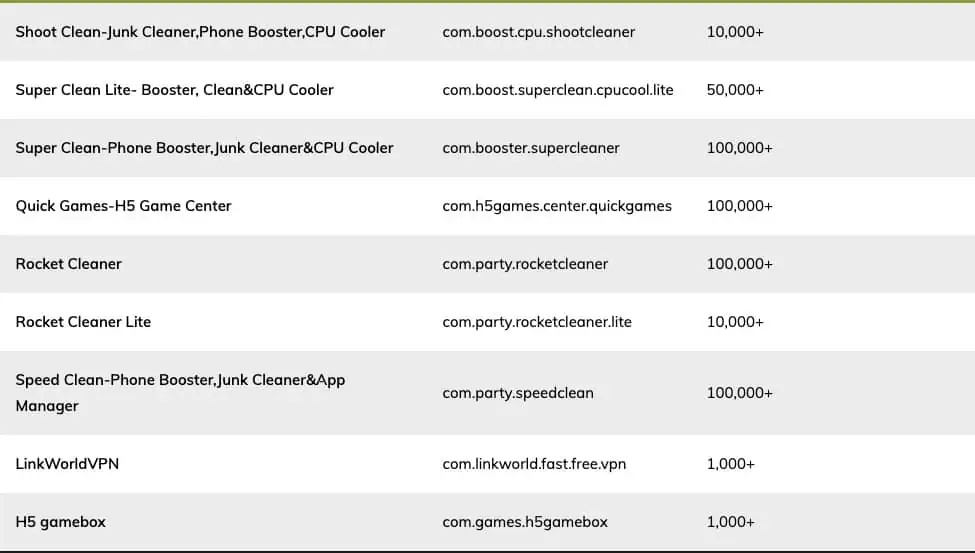975x553 pixels.
Task: Click the LinkWorldVPN app name
Action: 67,464
